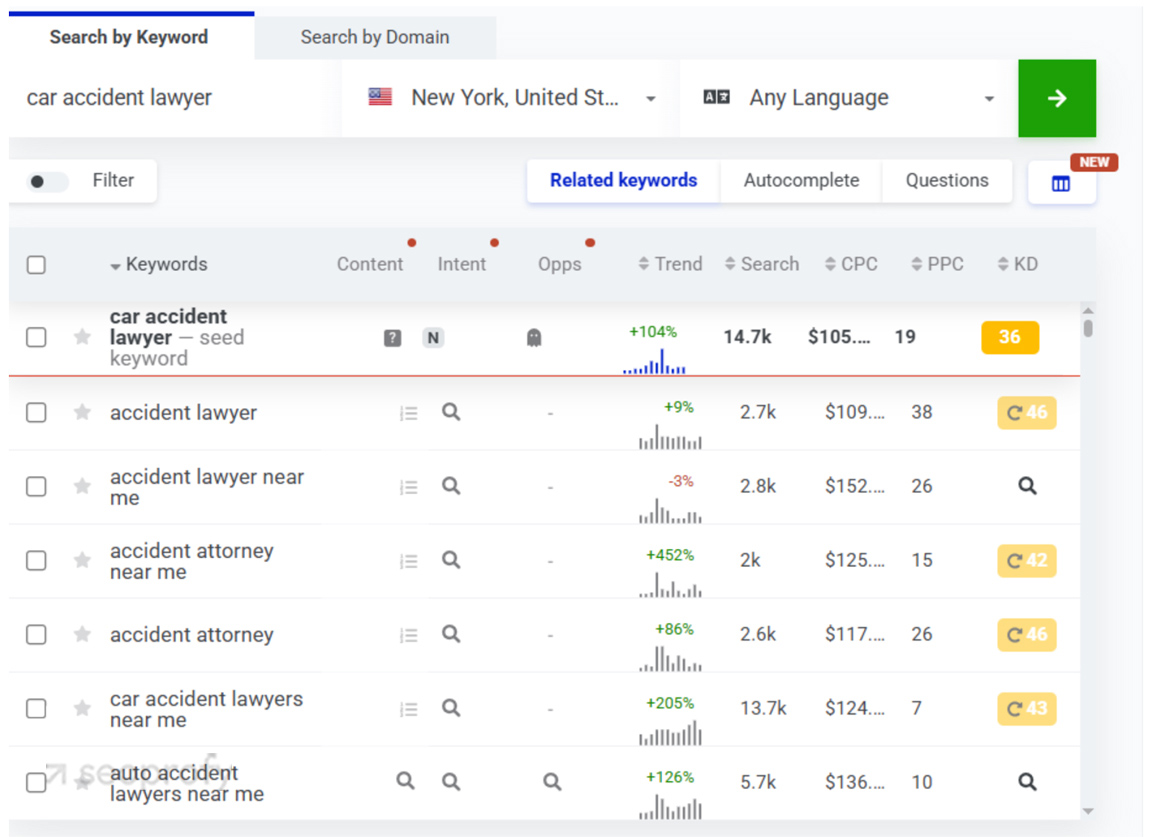Image resolution: width=1152 pixels, height=837 pixels.
Task: Tick the select-all checkbox in table header
Action: [x=36, y=265]
